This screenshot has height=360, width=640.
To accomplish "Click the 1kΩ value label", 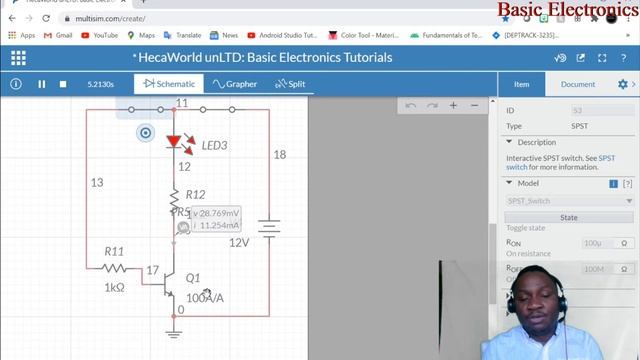I will (x=114, y=287).
